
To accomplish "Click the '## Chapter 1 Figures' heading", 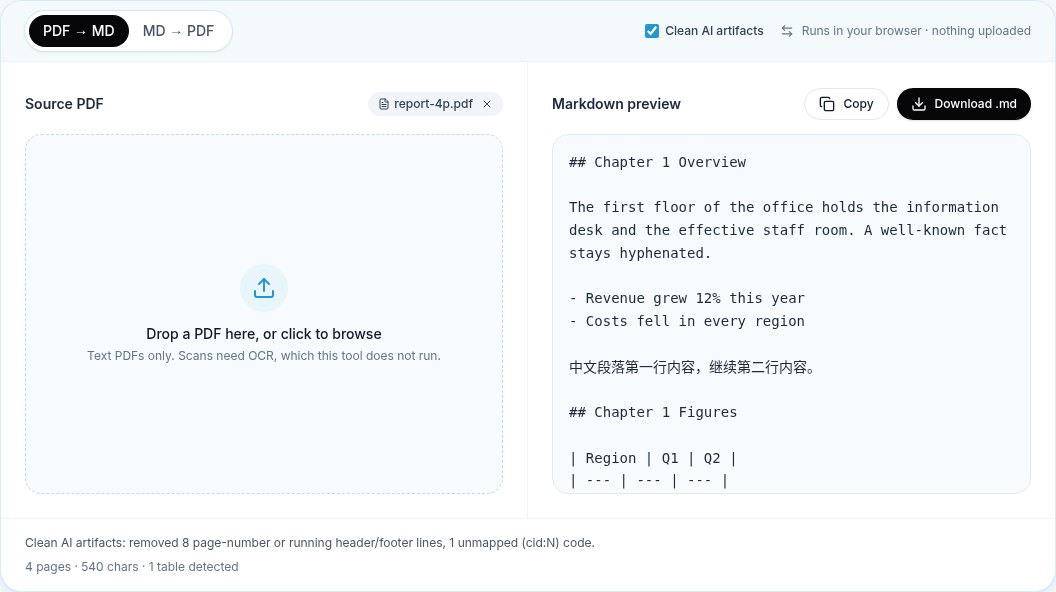I will point(653,412).
